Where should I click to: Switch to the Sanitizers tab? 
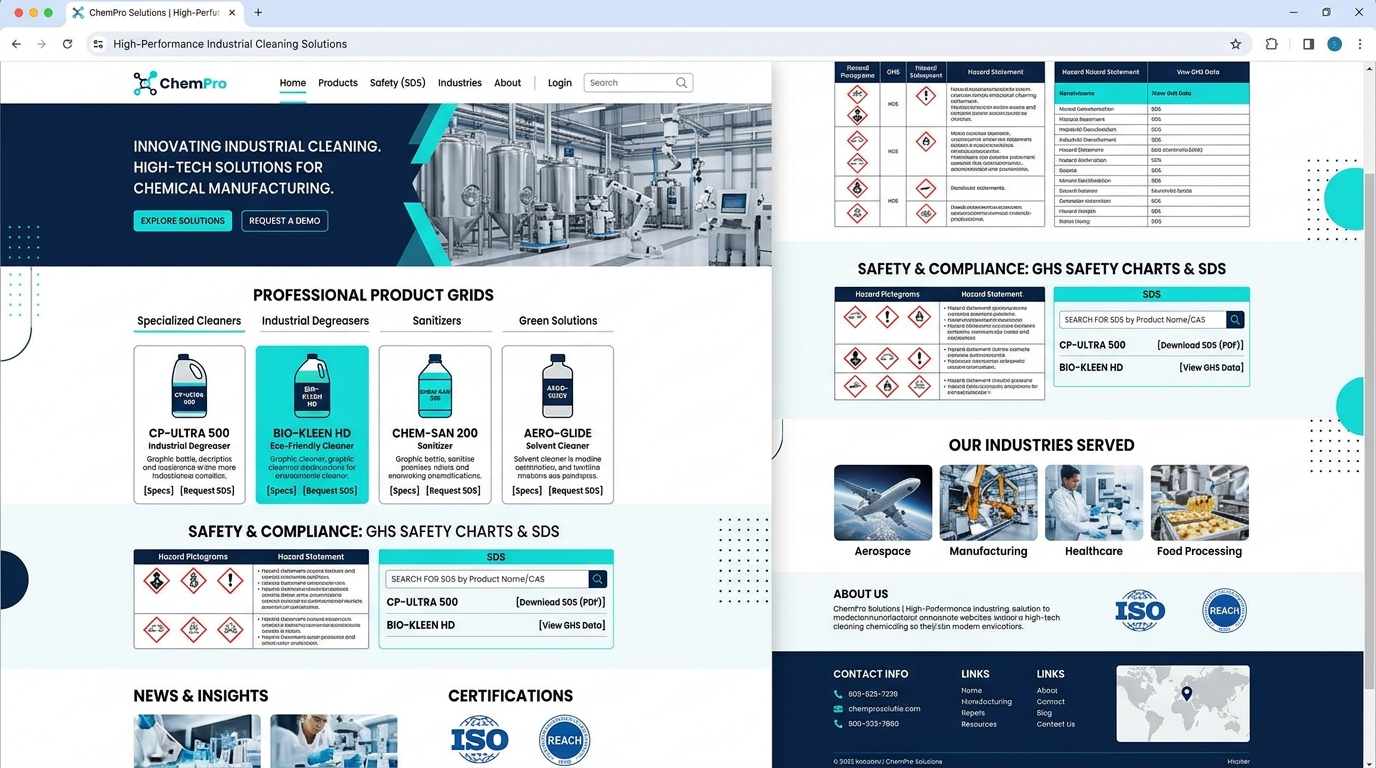[437, 321]
